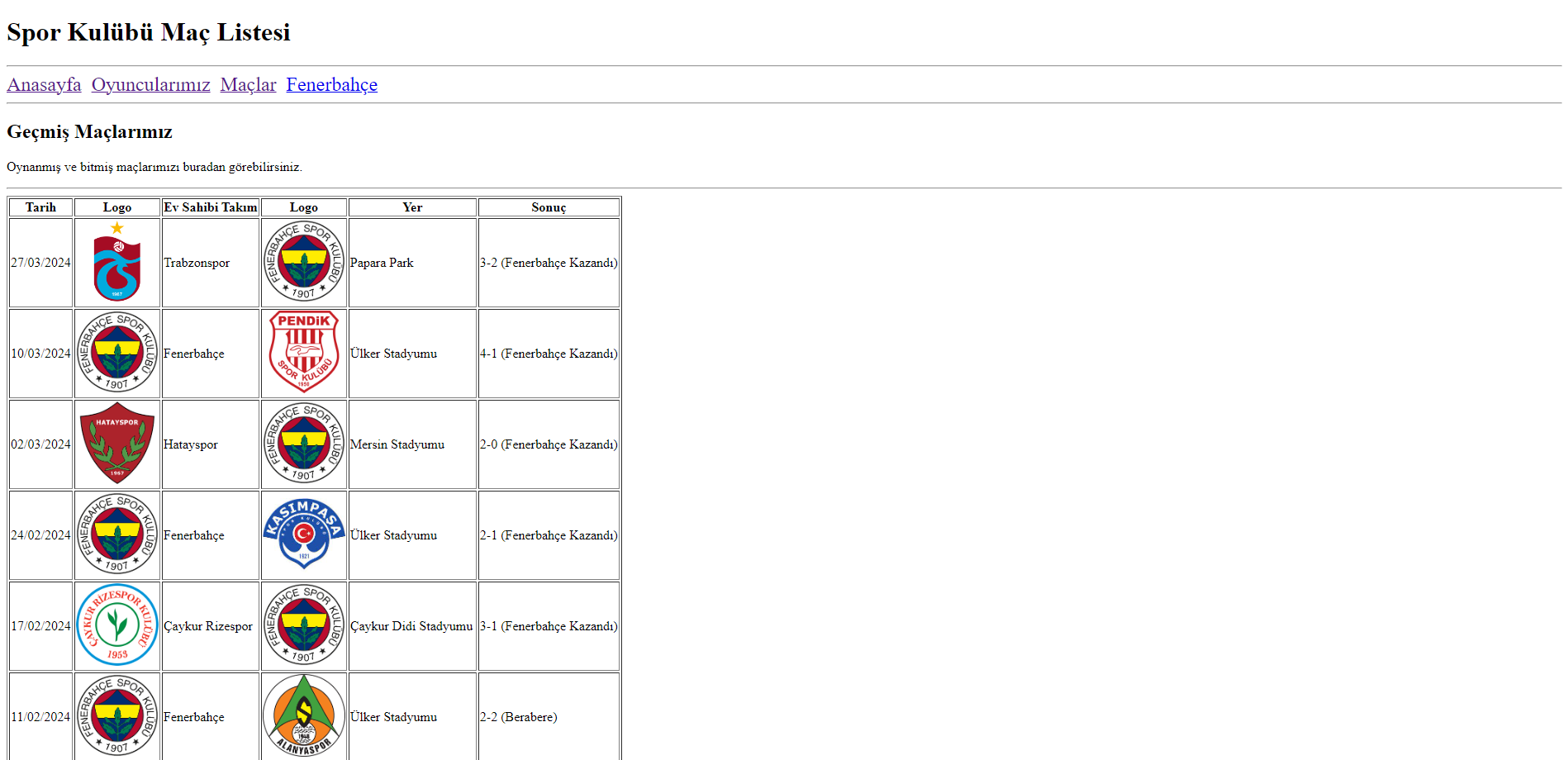The image size is (1568, 760).
Task: Click the 3-1 (Fenerbahçe Kazandı) result
Action: coord(549,626)
